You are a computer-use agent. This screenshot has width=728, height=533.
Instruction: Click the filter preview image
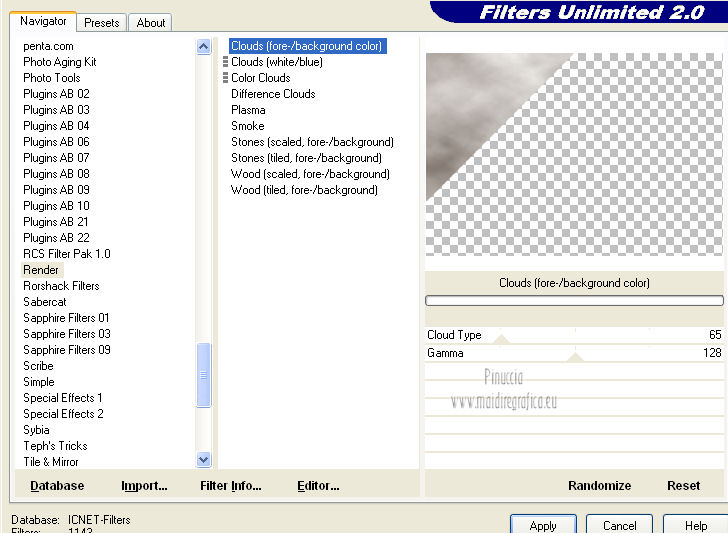pos(574,154)
